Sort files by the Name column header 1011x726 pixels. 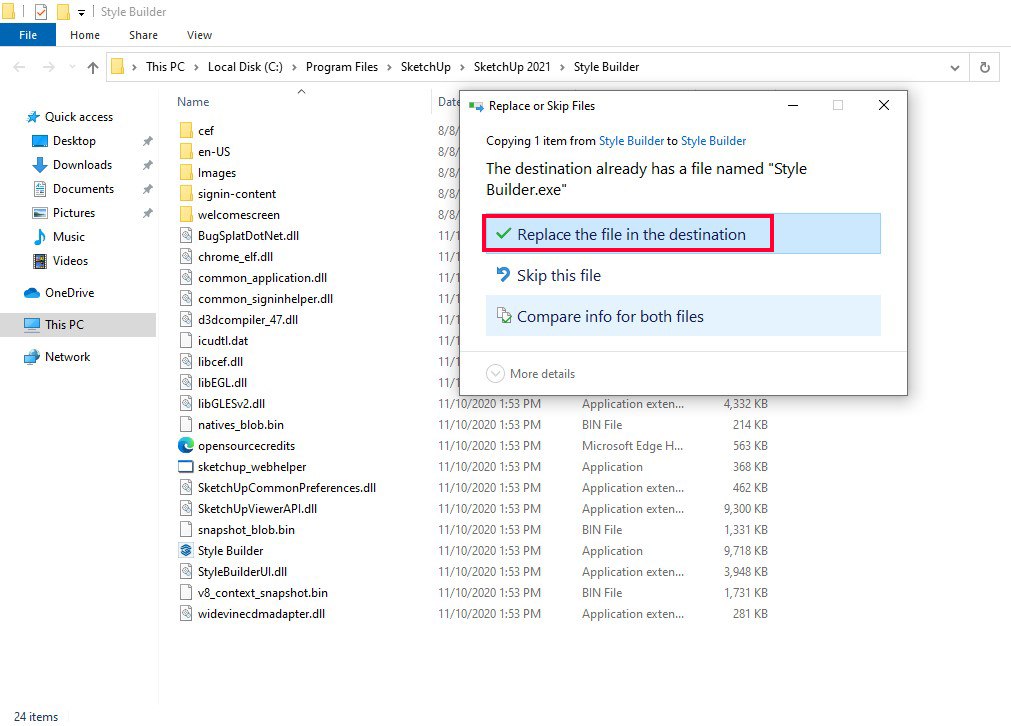[194, 102]
